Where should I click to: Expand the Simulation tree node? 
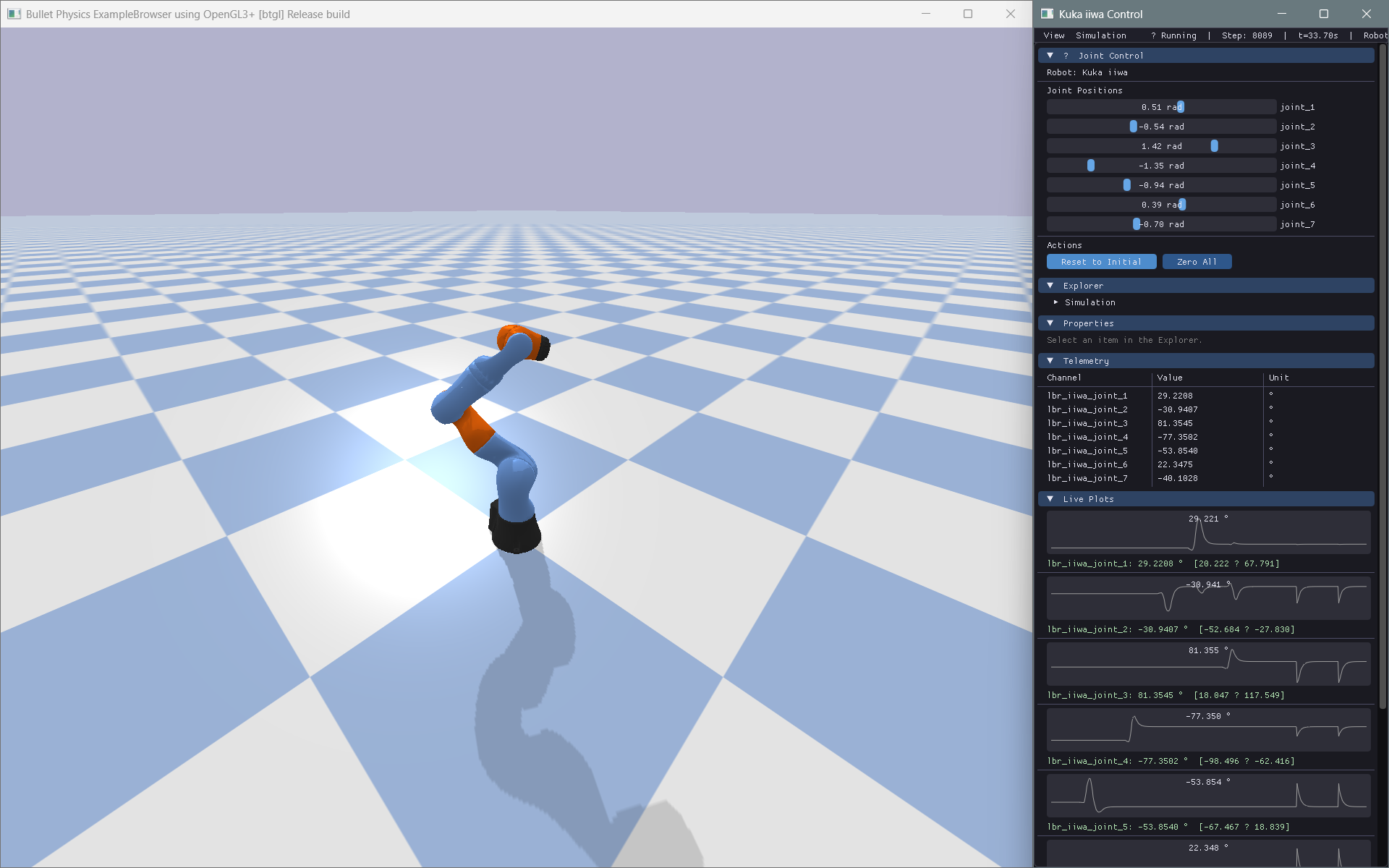tap(1056, 302)
